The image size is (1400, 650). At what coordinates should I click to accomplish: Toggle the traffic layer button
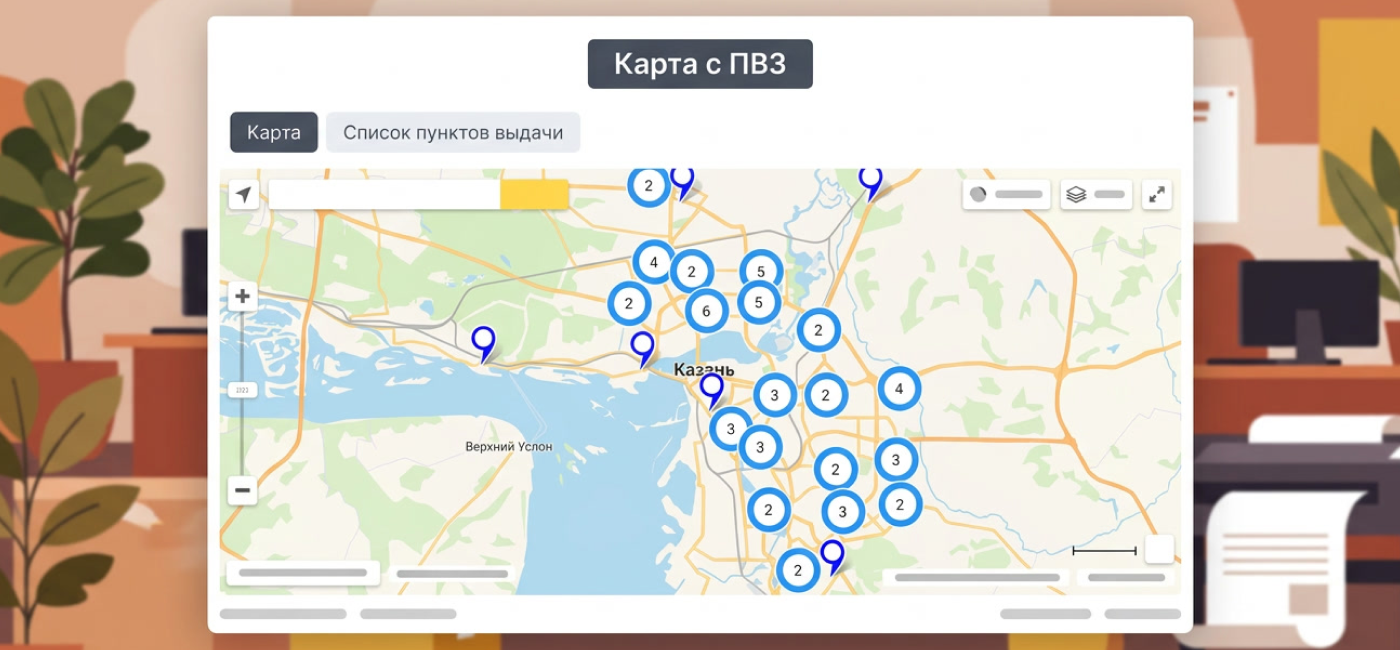click(1006, 194)
